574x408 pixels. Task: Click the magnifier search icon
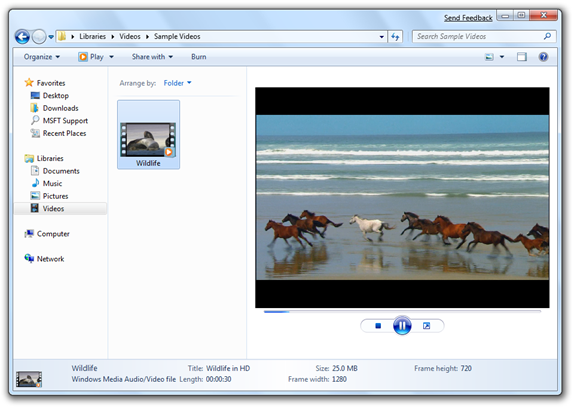(547, 36)
